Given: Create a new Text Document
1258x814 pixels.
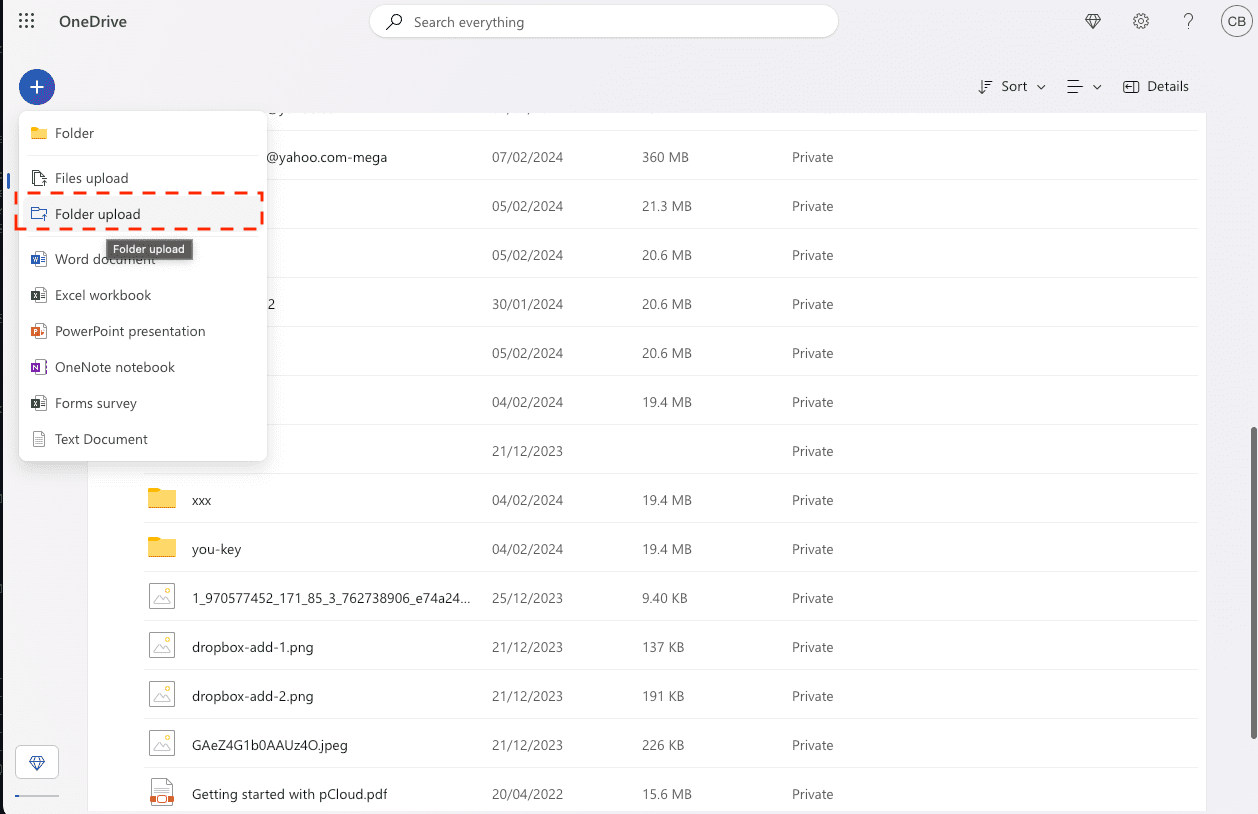Looking at the screenshot, I should 143,439.
